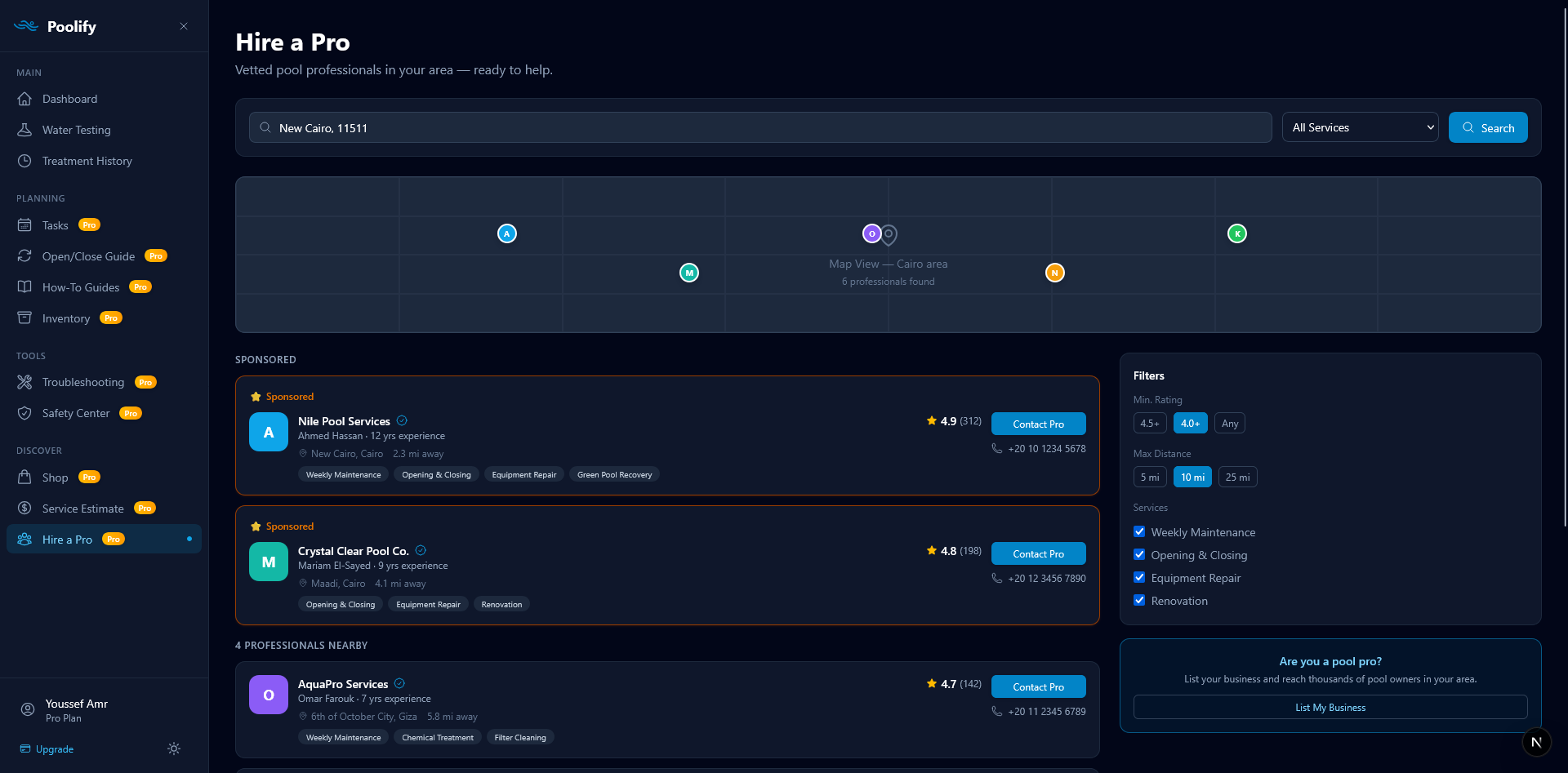Click the Crystal Clear phone number icon

tap(997, 578)
